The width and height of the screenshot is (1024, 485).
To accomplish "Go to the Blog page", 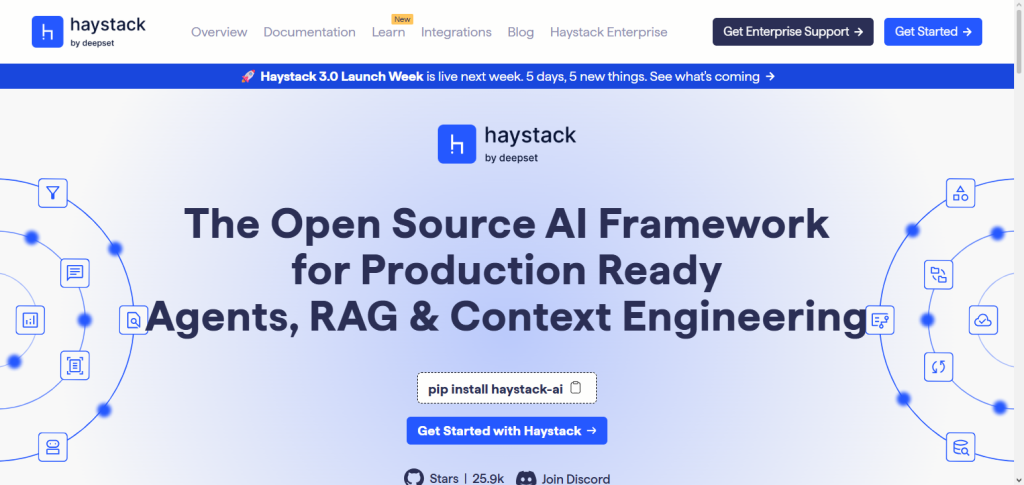I will pyautogui.click(x=520, y=32).
